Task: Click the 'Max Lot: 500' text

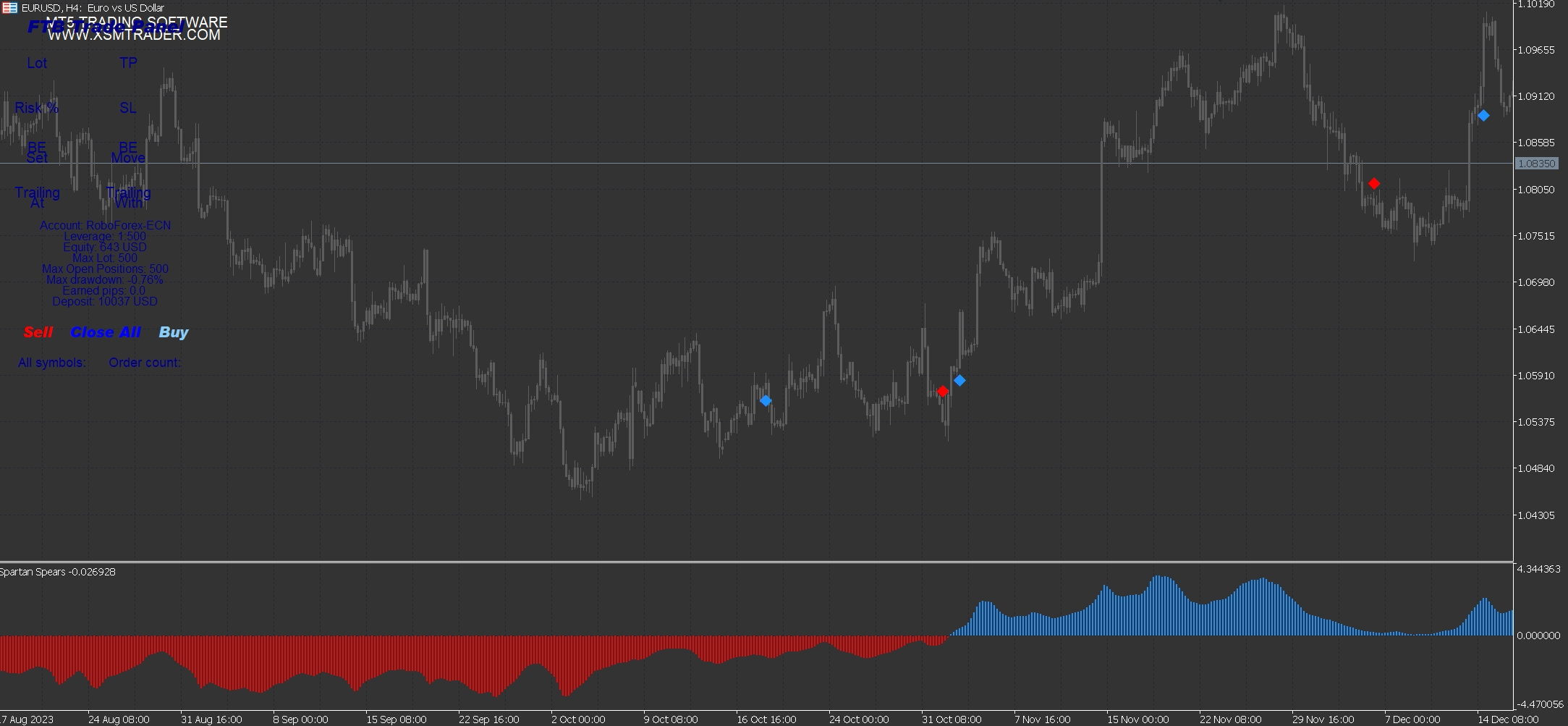Action: (x=105, y=258)
